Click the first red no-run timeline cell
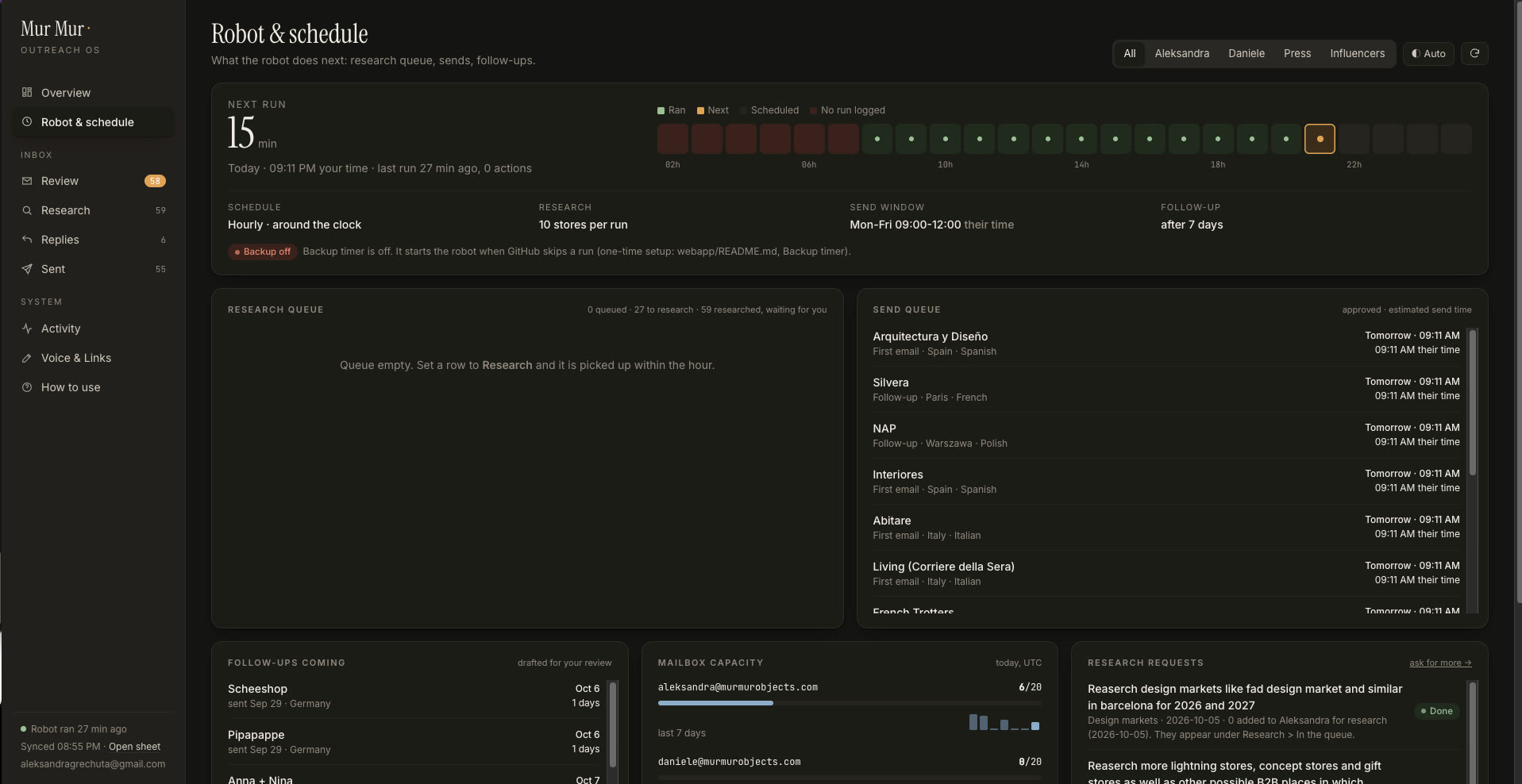Viewport: 1522px width, 784px height. coord(672,139)
